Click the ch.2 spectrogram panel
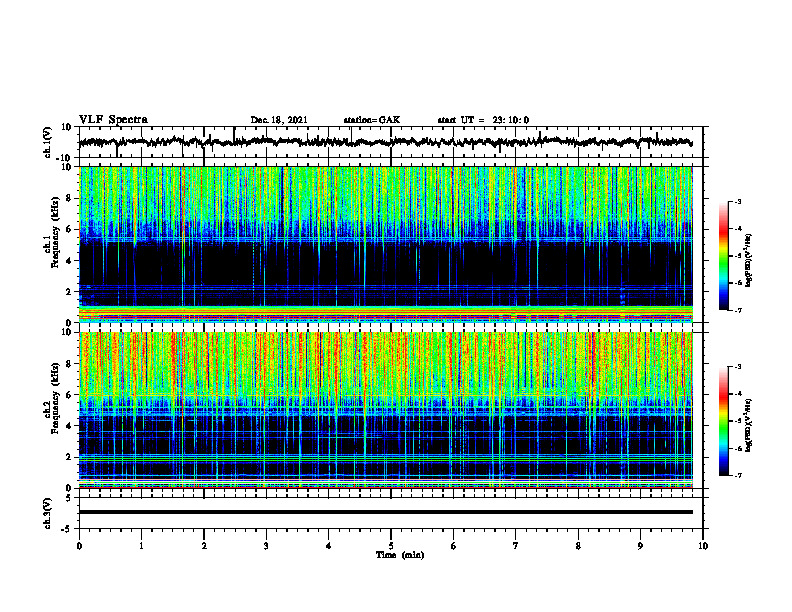Image resolution: width=792 pixels, height=612 pixels. pyautogui.click(x=386, y=410)
